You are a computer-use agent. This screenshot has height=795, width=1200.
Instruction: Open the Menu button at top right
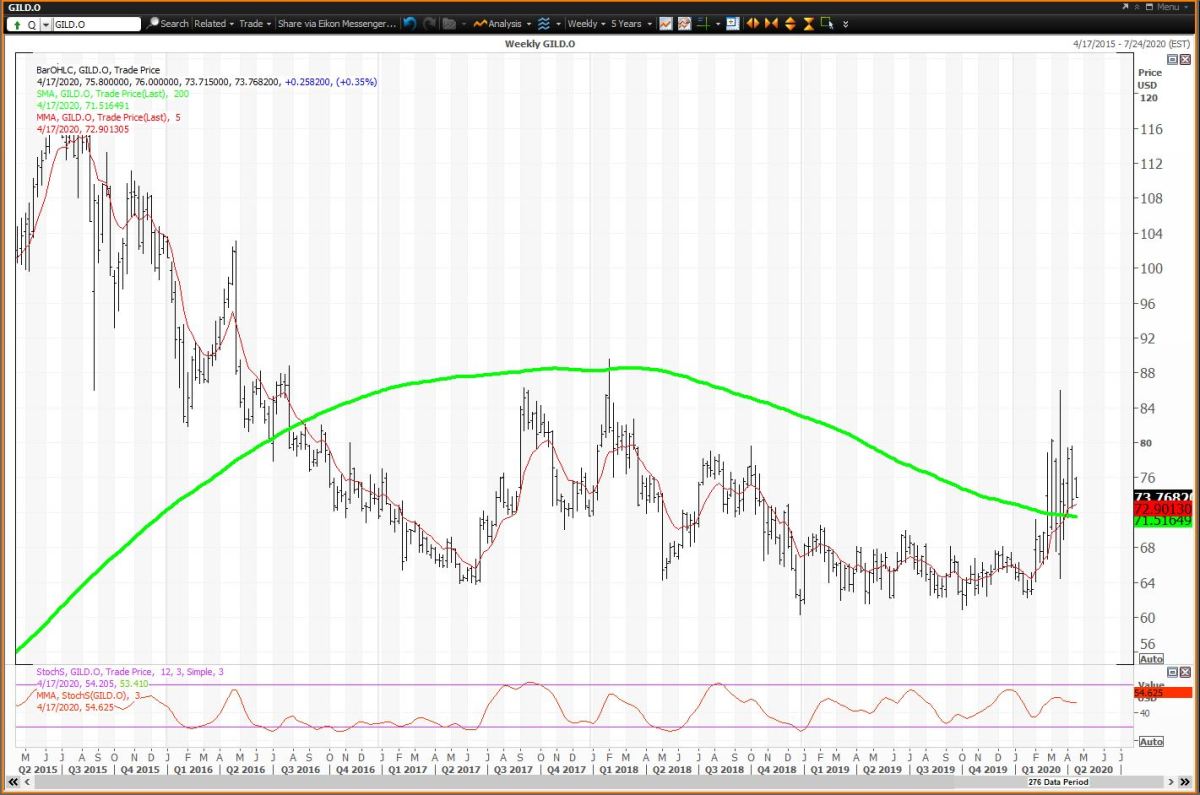point(1167,6)
